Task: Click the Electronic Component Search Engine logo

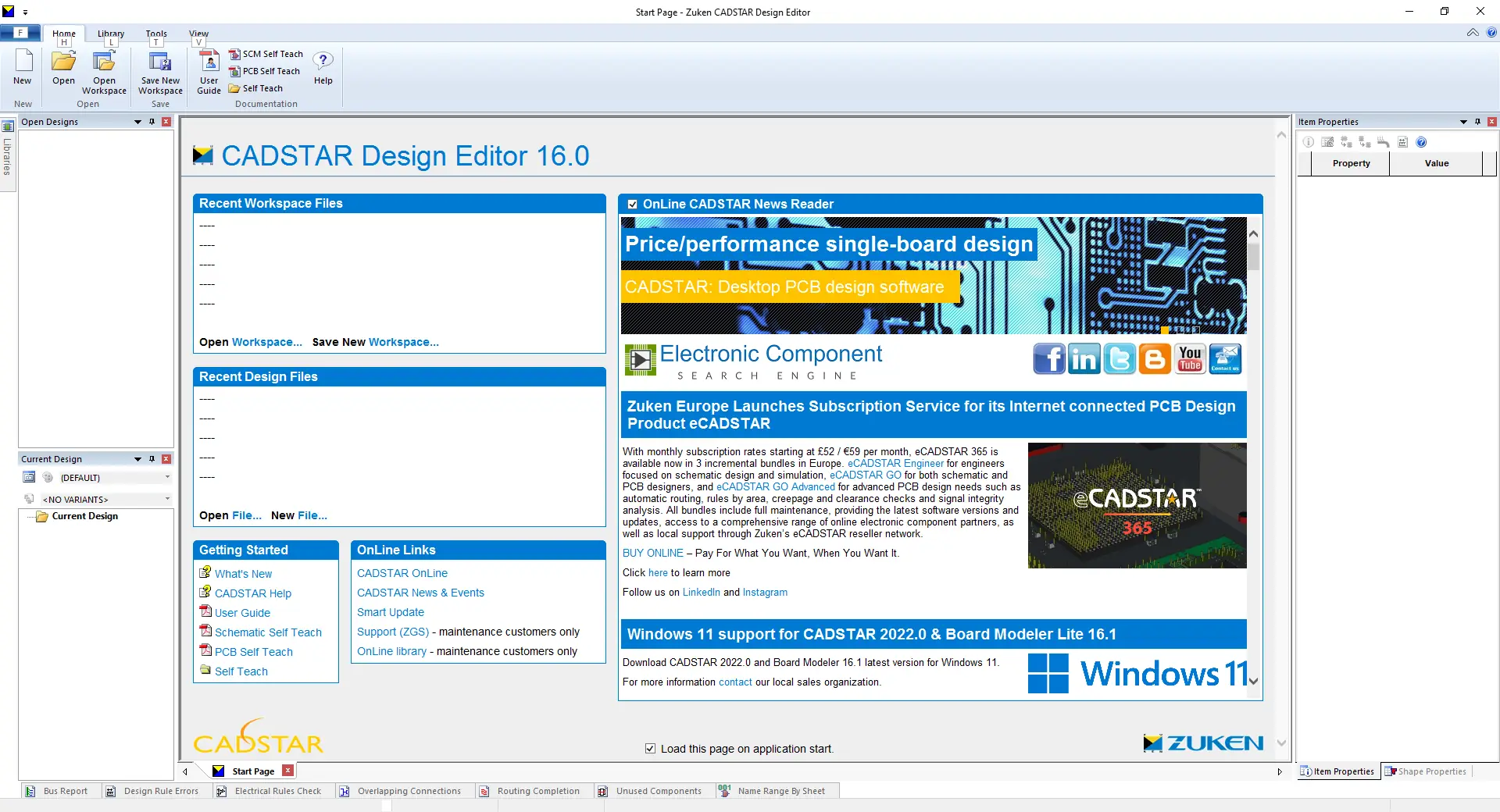Action: [753, 361]
